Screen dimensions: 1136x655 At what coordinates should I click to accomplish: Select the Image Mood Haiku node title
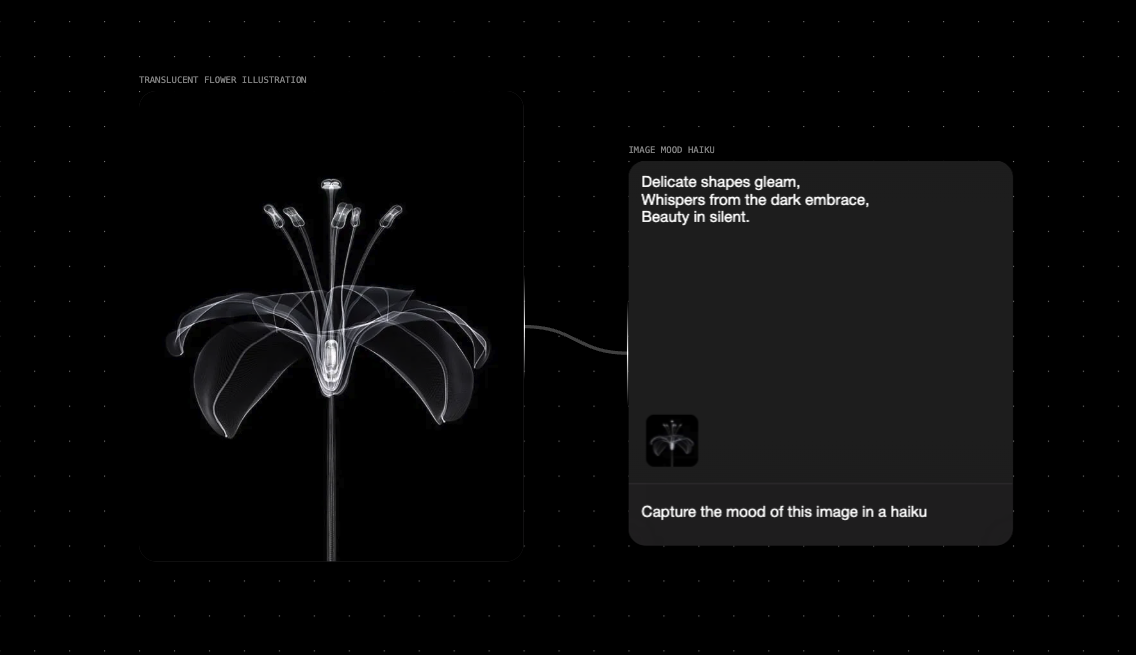(671, 150)
